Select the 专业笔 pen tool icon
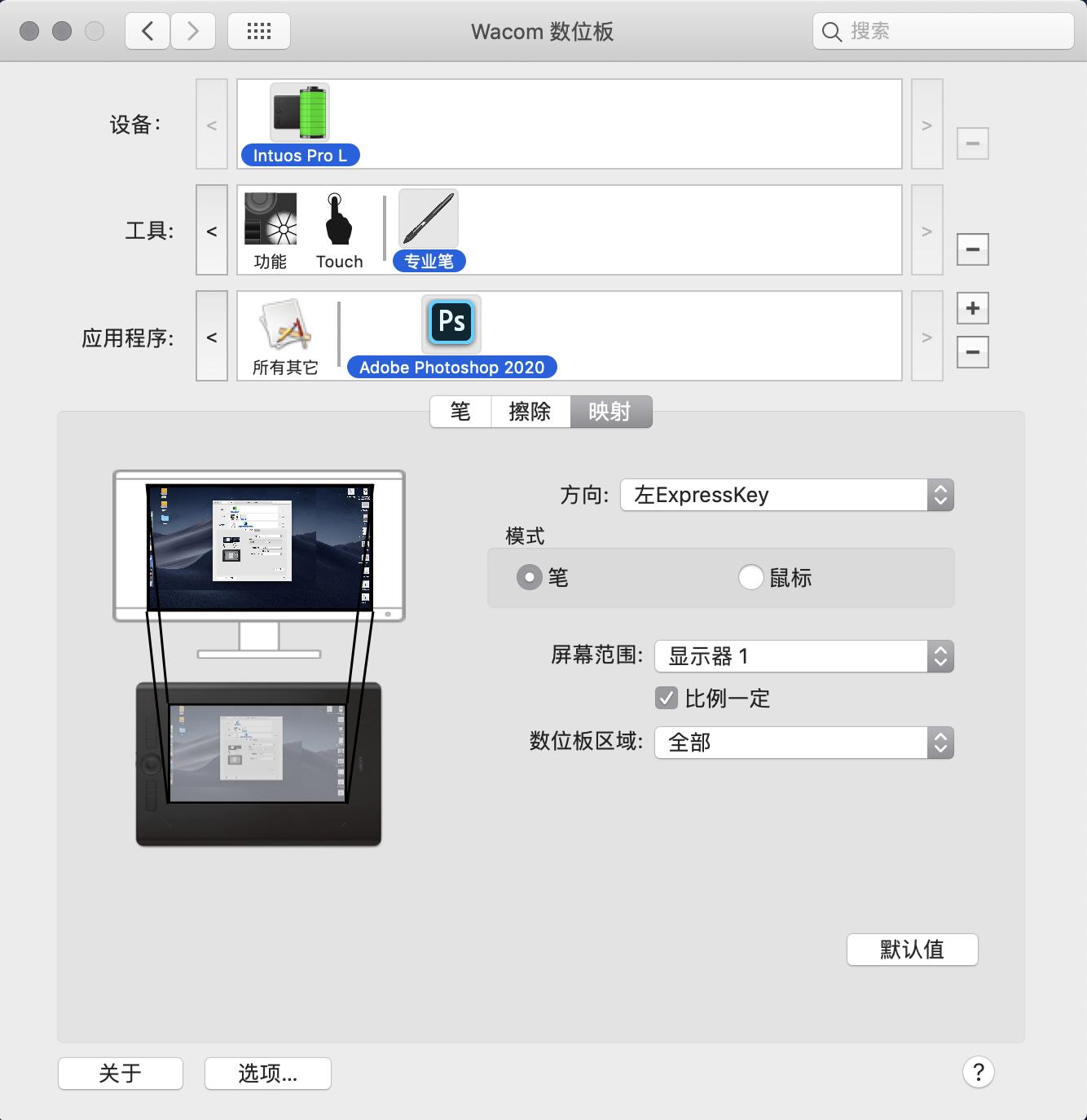This screenshot has height=1120, width=1087. tap(427, 218)
